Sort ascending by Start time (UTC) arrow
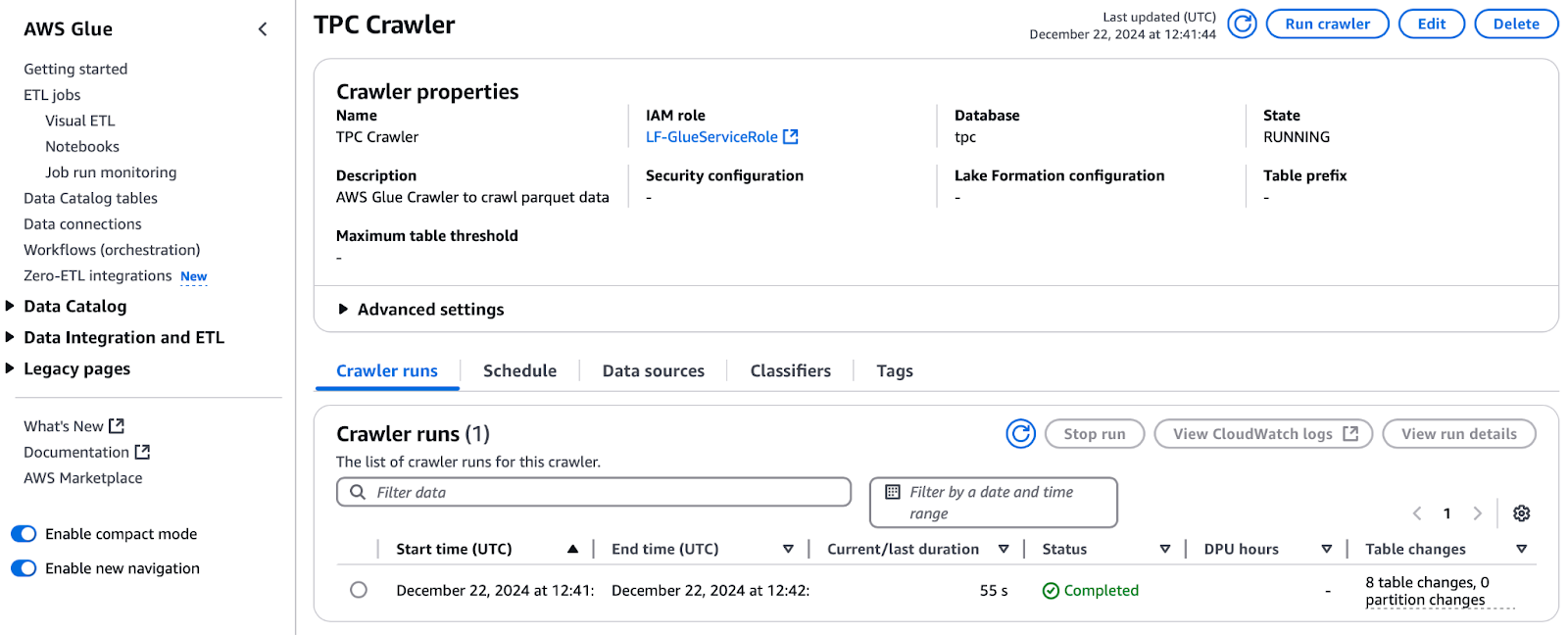The image size is (1568, 635). pos(572,550)
